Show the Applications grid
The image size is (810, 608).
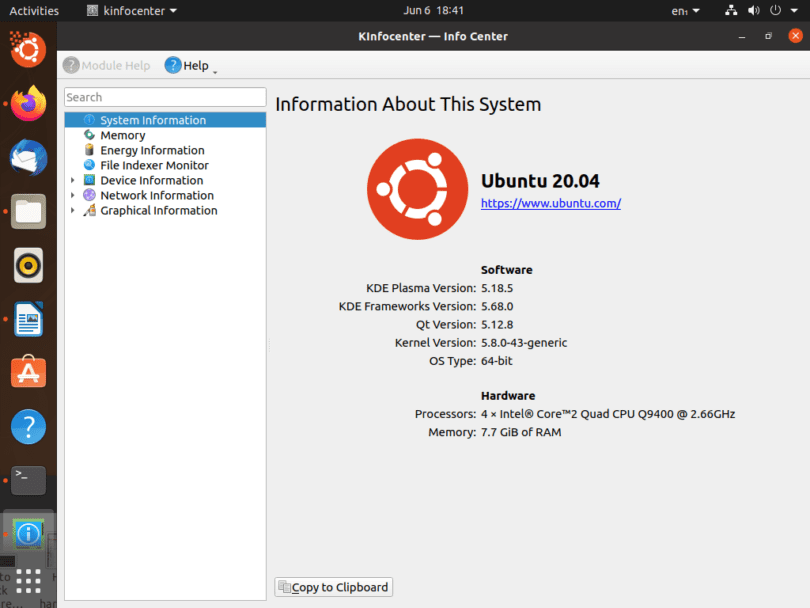pos(27,580)
